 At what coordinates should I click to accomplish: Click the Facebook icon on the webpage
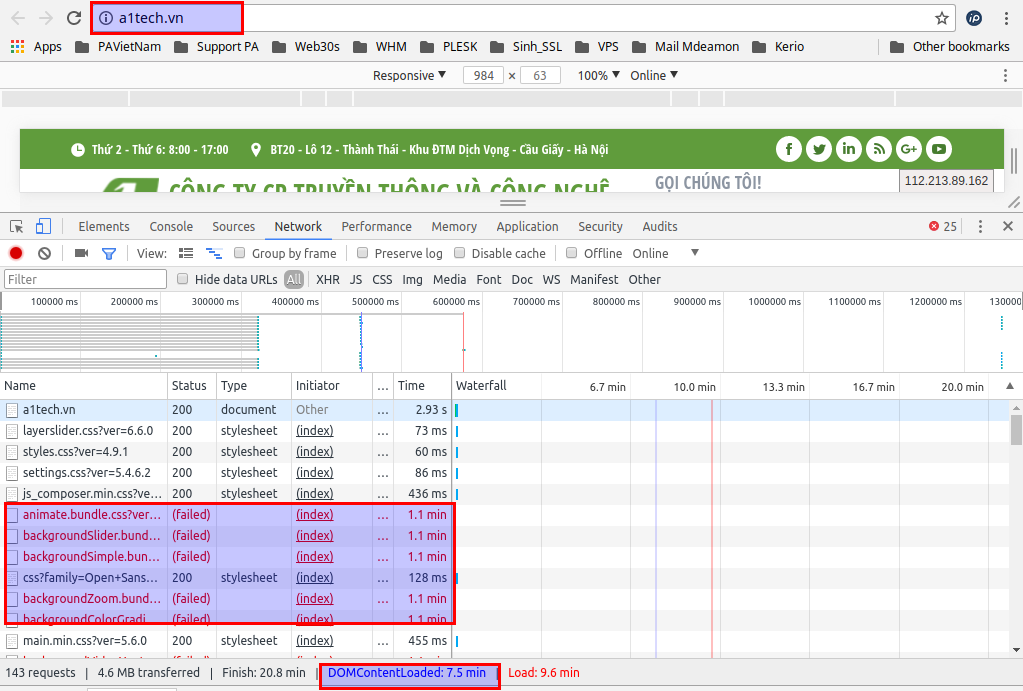pyautogui.click(x=789, y=149)
